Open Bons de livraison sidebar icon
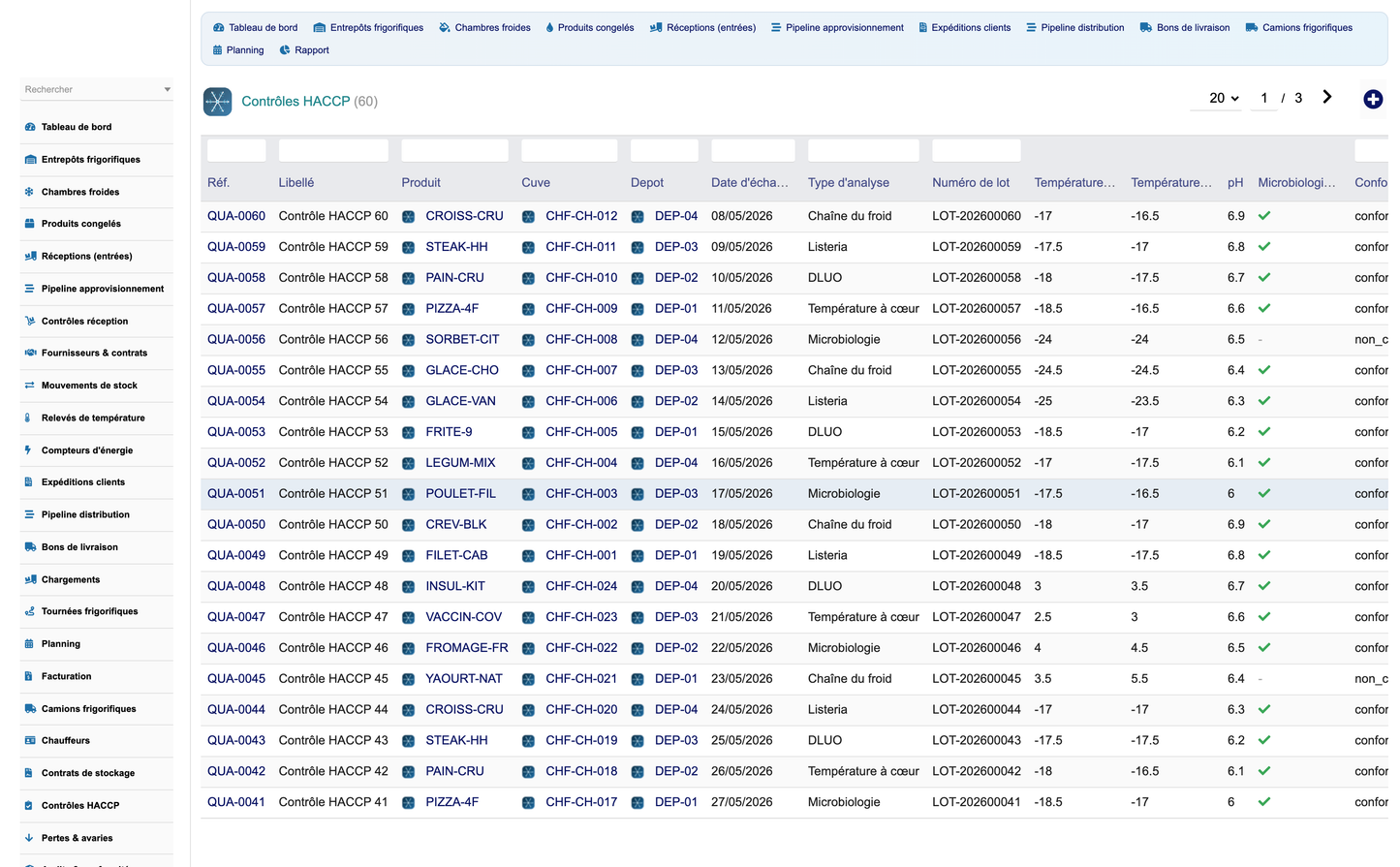The image size is (1400, 867). pos(29,547)
